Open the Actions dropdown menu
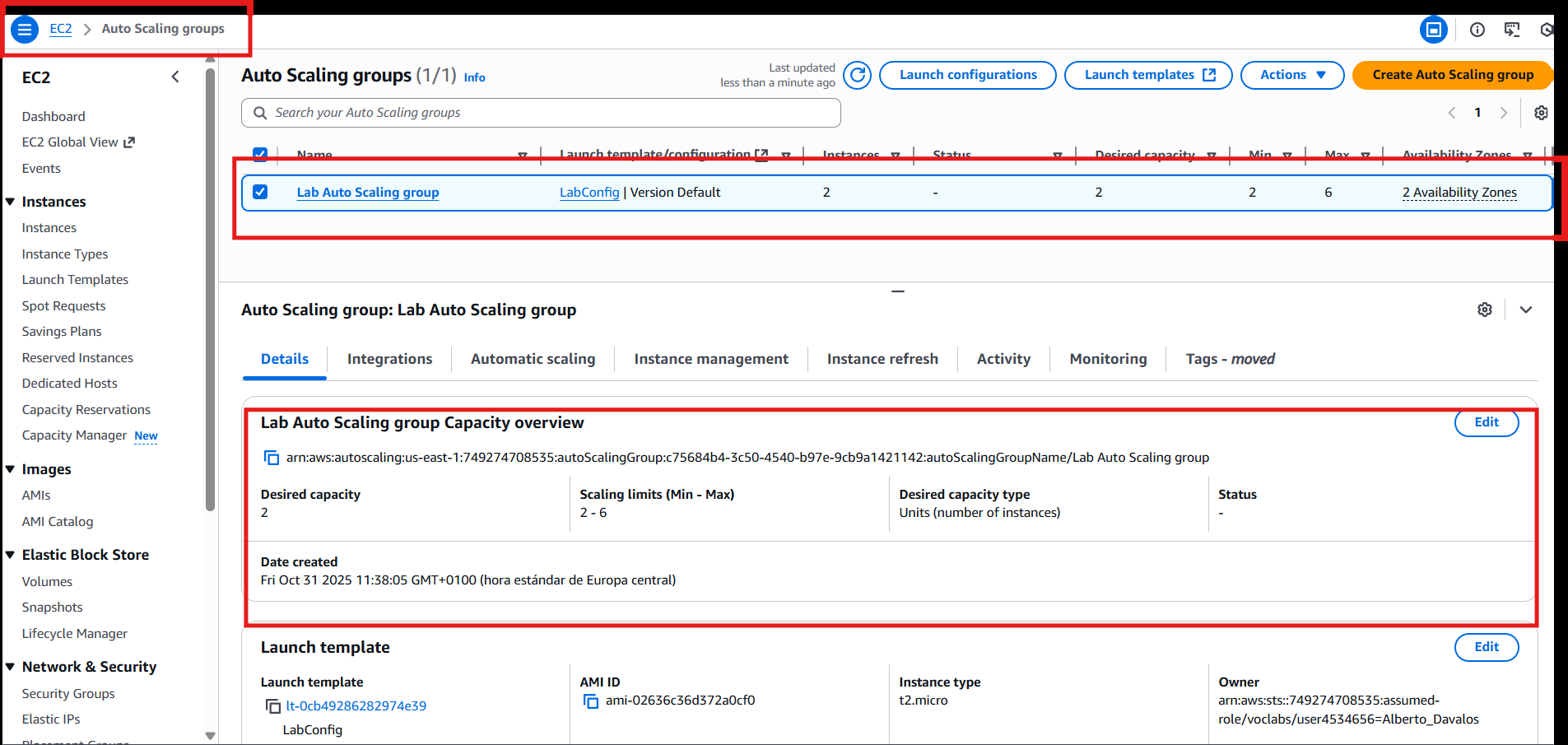The height and width of the screenshot is (745, 1568). click(1291, 75)
